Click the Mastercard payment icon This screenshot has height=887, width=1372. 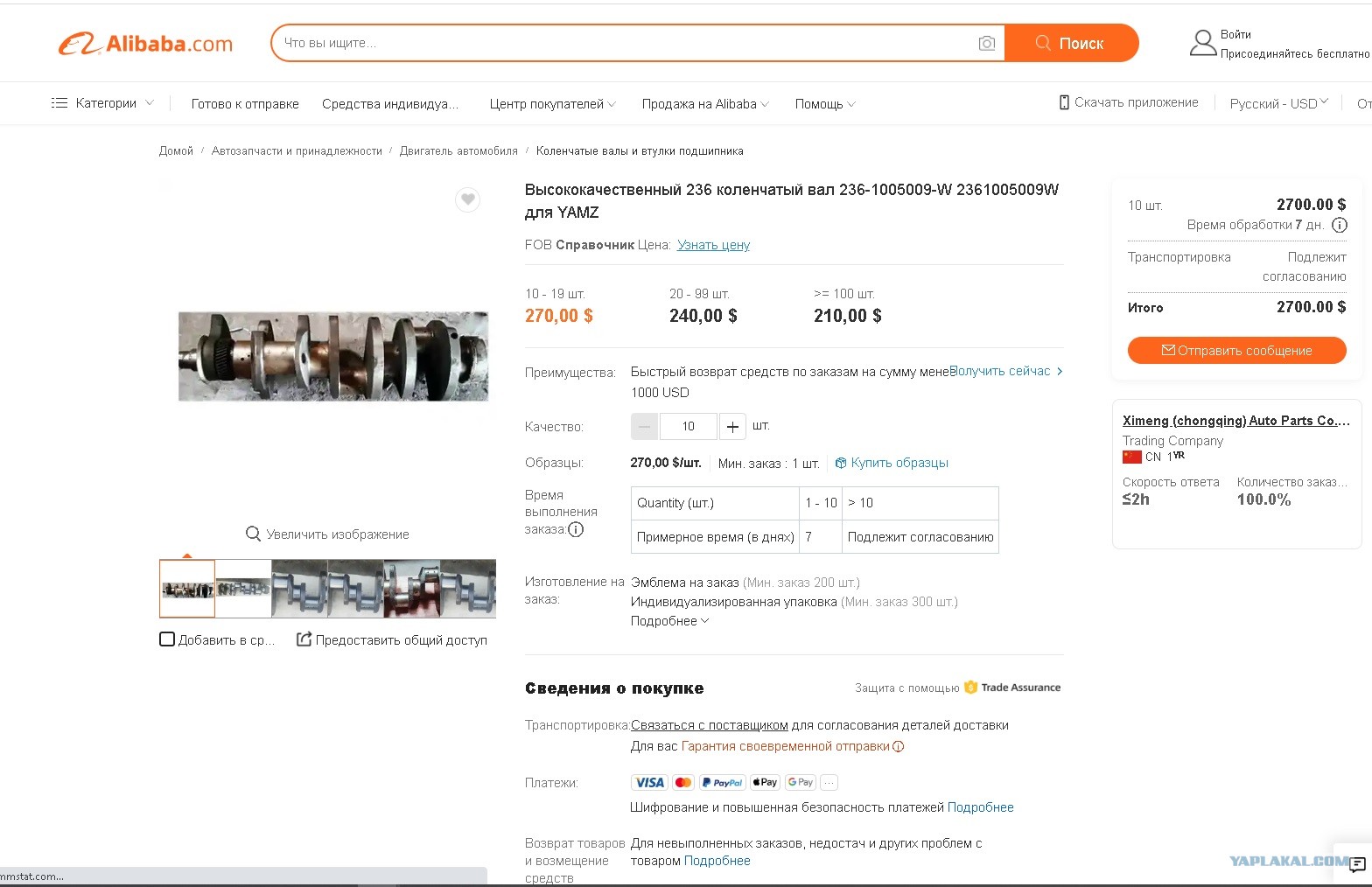683,782
